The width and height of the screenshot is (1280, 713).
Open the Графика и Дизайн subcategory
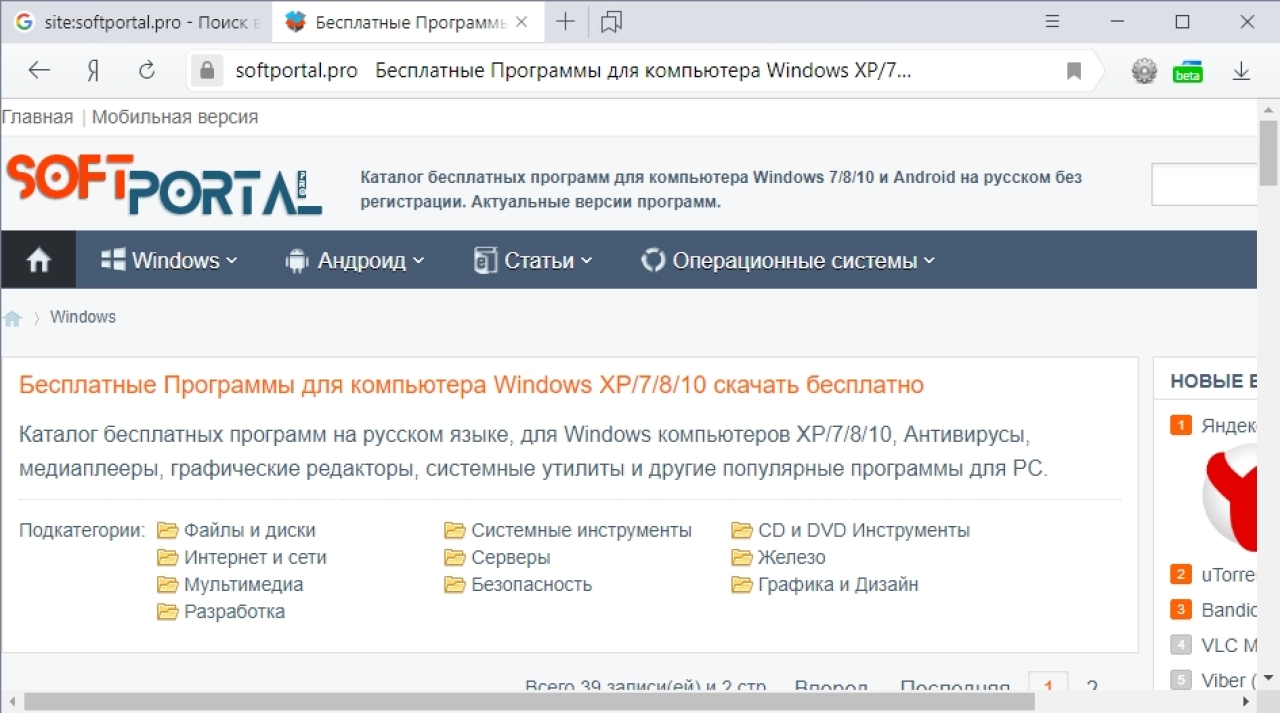coord(838,584)
